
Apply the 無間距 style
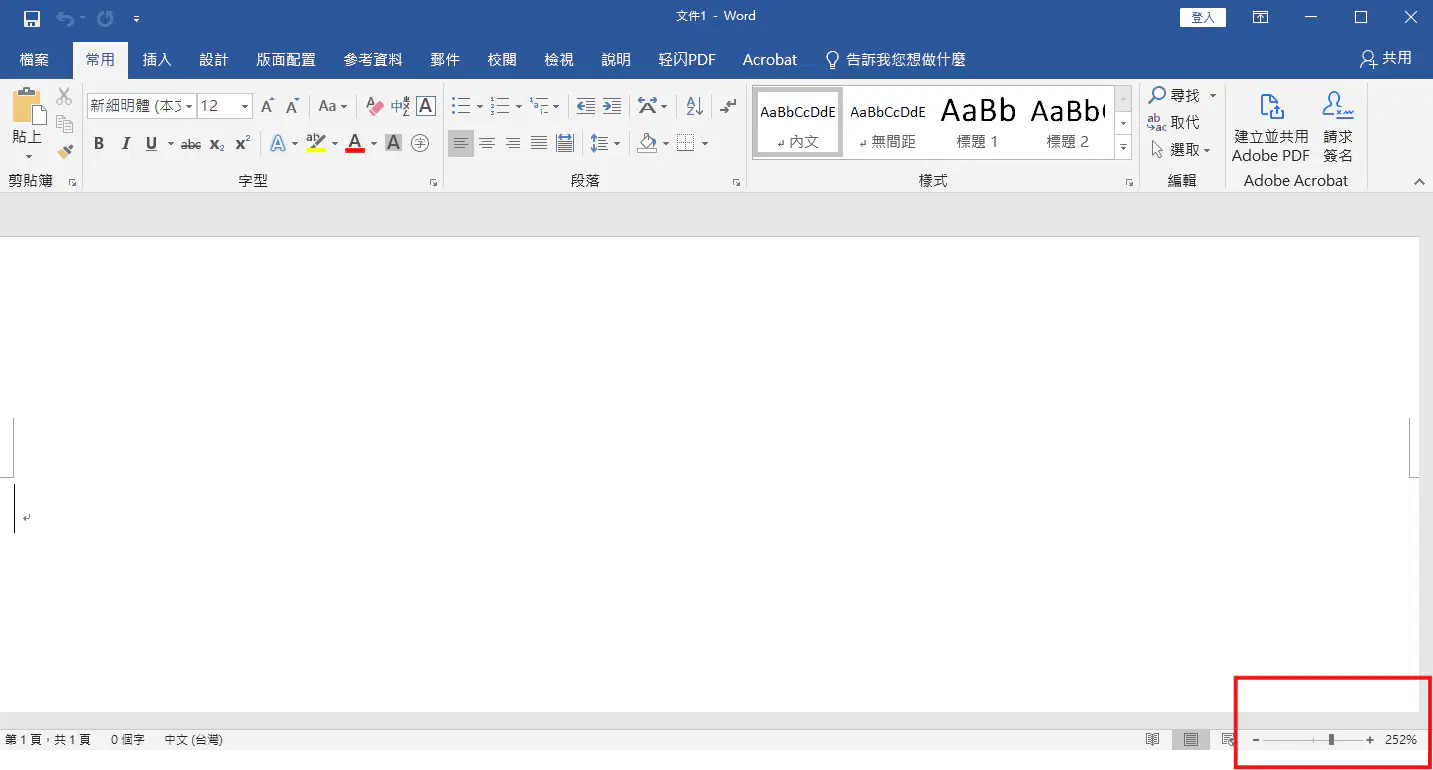click(888, 122)
